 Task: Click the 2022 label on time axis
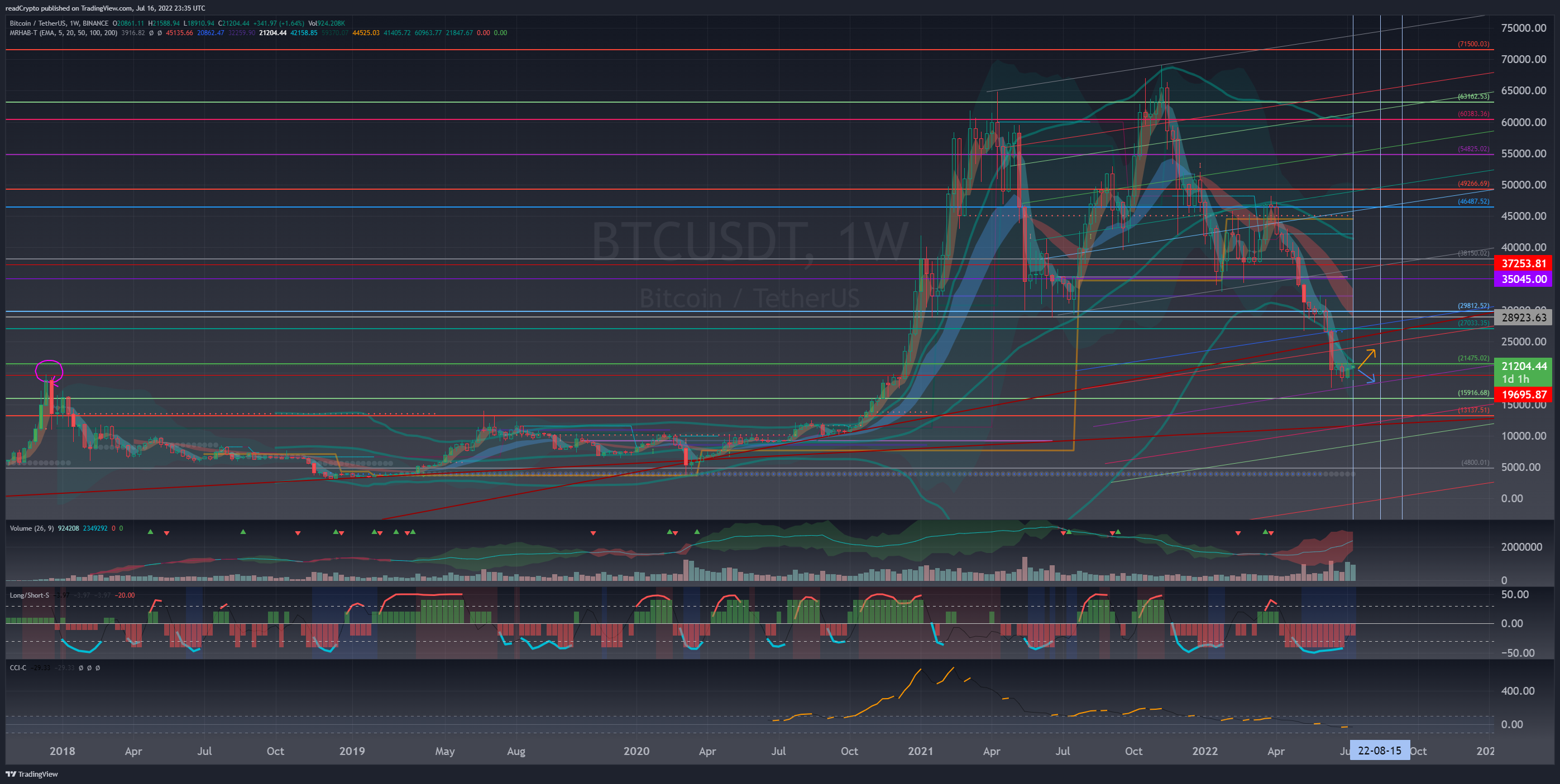1204,751
